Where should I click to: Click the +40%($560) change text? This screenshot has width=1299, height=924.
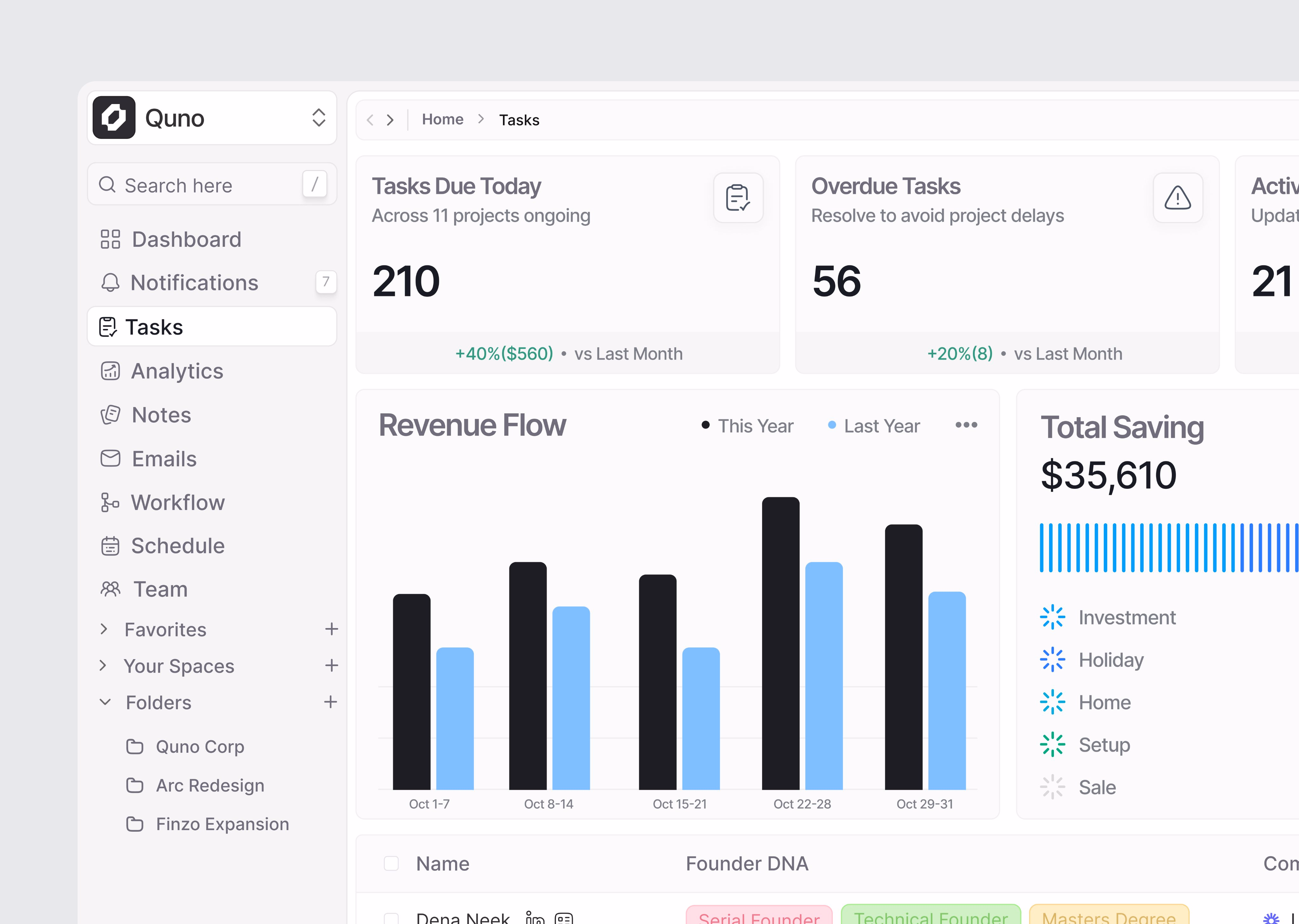coord(505,353)
